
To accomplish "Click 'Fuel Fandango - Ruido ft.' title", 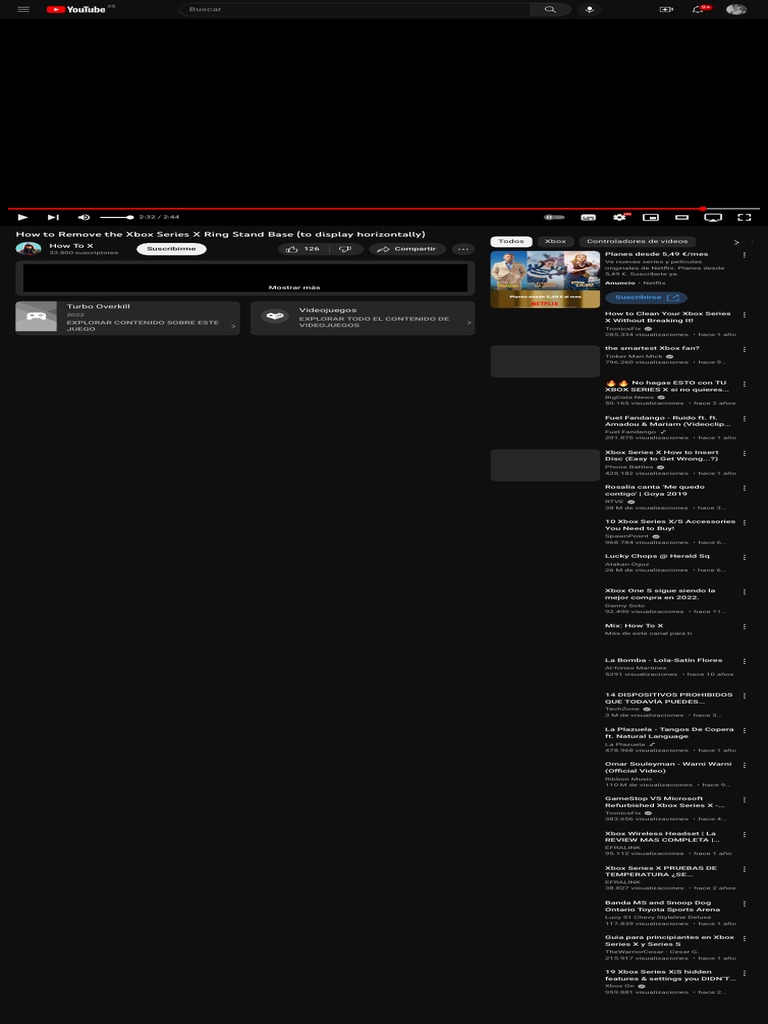I will tap(667, 421).
